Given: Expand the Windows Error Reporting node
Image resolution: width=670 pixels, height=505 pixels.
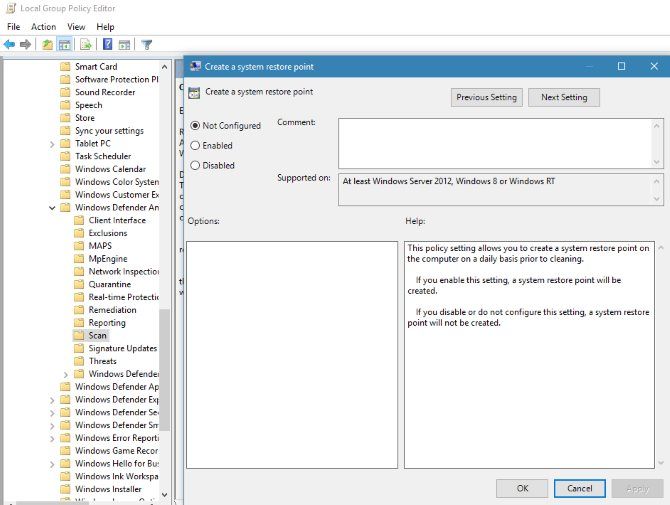Looking at the screenshot, I should [52, 439].
